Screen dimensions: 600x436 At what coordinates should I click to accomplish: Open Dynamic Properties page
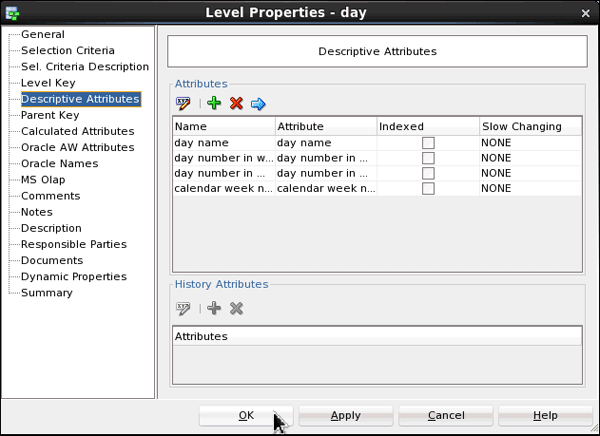[x=74, y=276]
